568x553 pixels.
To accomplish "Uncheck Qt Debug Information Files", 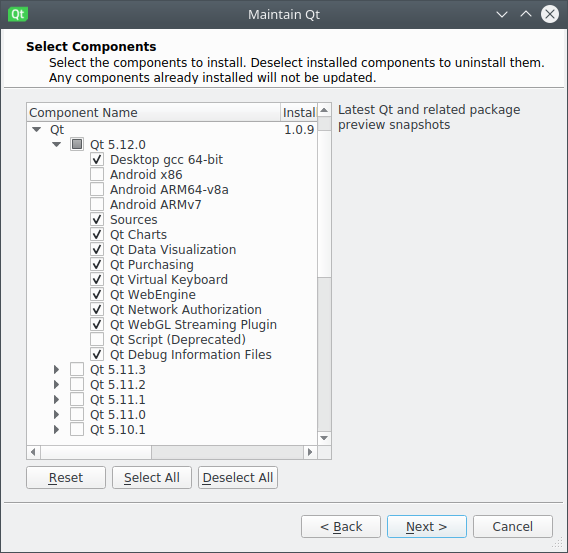I will pos(97,355).
